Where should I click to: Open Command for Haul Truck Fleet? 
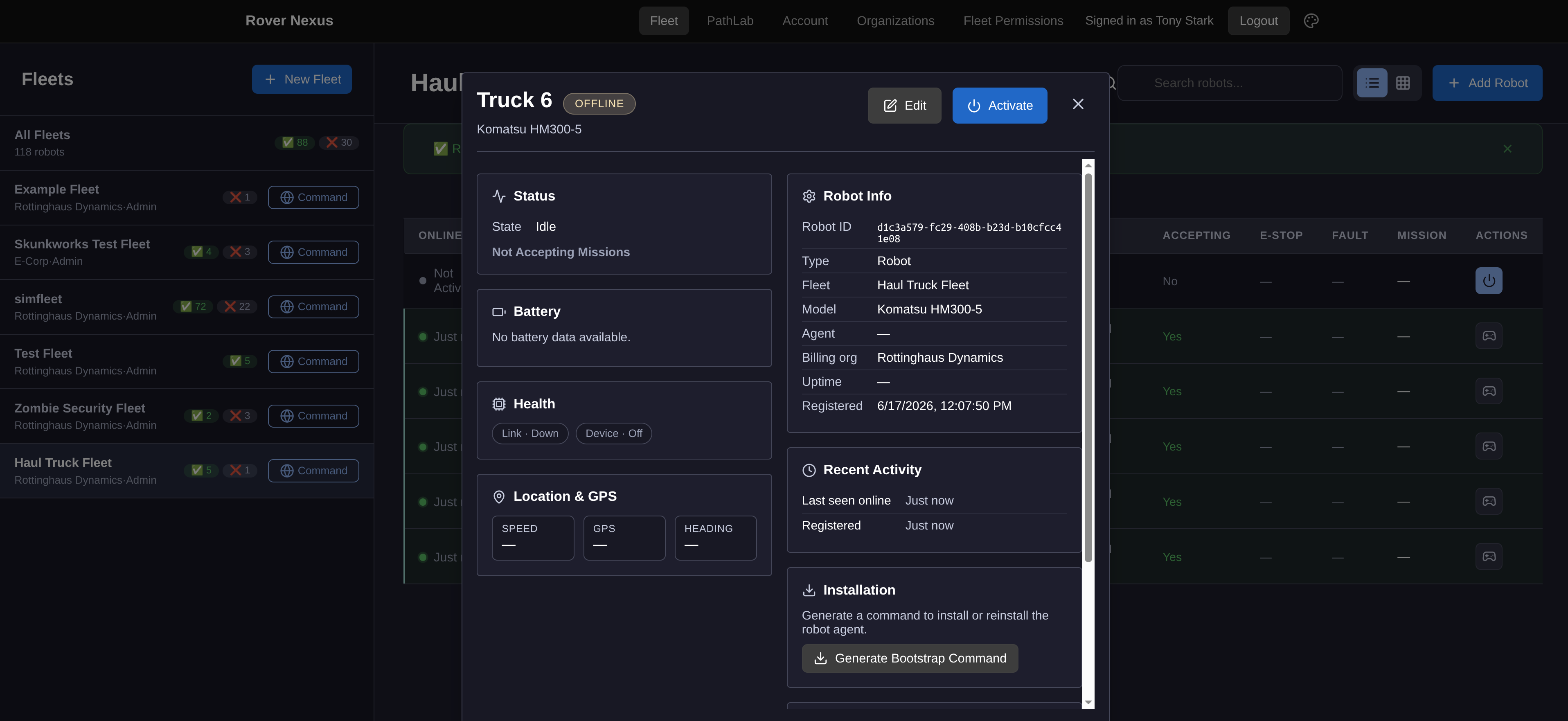(313, 471)
